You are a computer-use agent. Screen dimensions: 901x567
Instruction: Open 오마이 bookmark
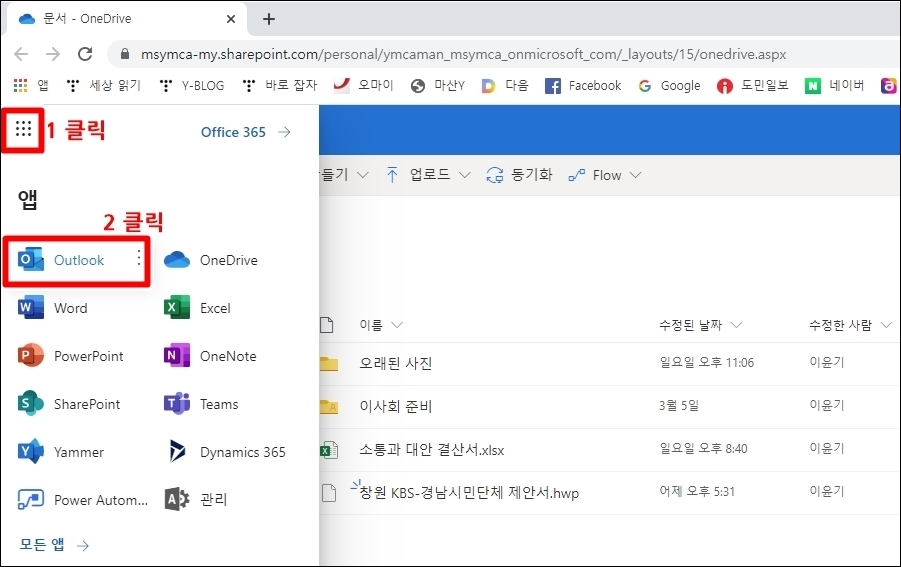[363, 86]
